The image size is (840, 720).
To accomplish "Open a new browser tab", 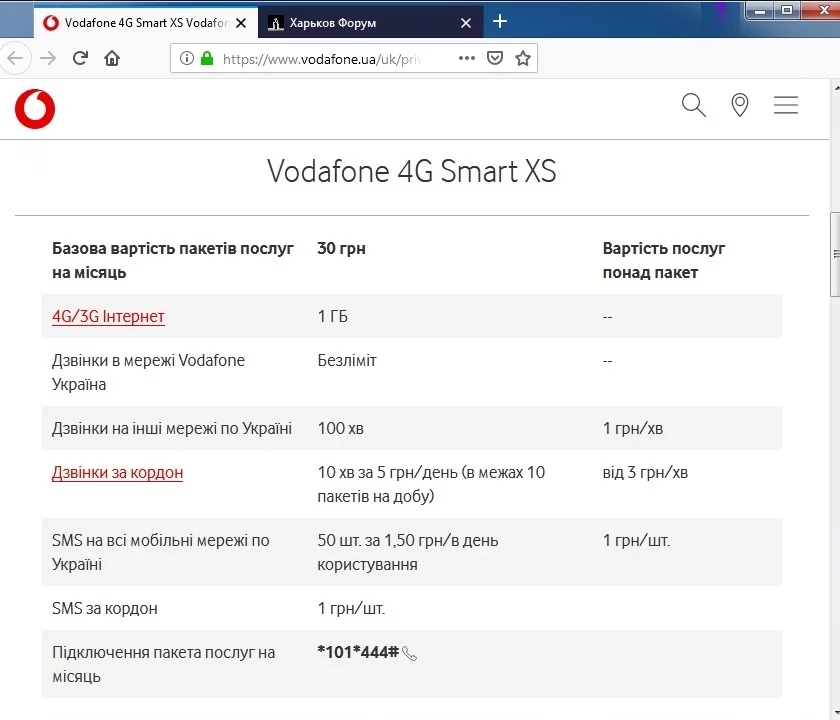I will pos(500,21).
